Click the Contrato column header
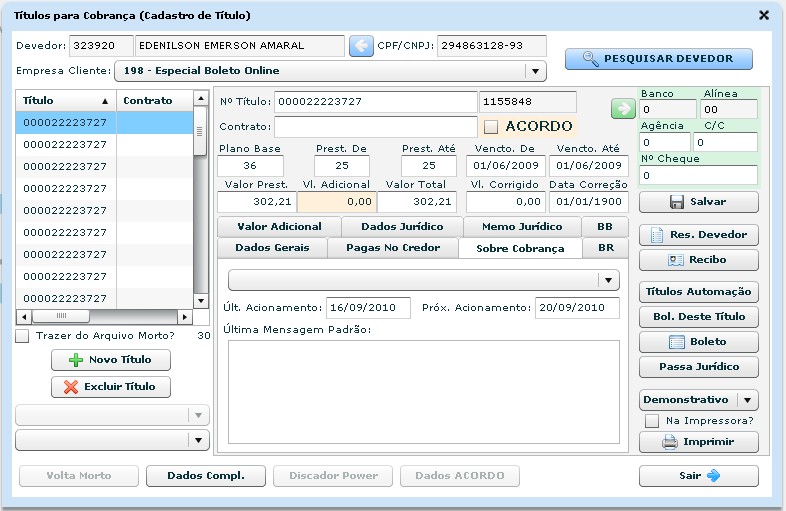The image size is (786, 511). (x=154, y=101)
